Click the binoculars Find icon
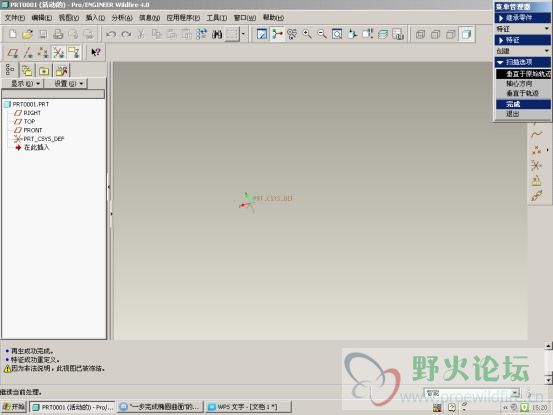The width and height of the screenshot is (553, 415). [217, 34]
